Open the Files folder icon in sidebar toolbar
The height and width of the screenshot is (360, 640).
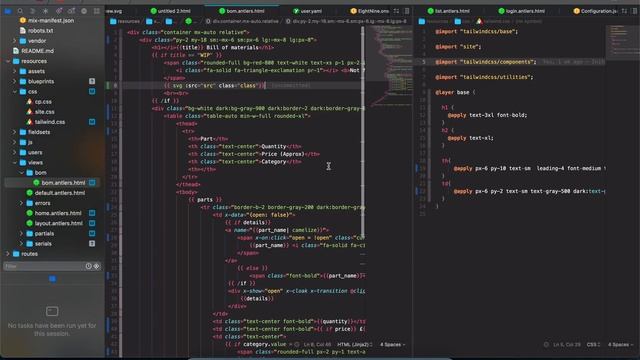pyautogui.click(x=7, y=11)
